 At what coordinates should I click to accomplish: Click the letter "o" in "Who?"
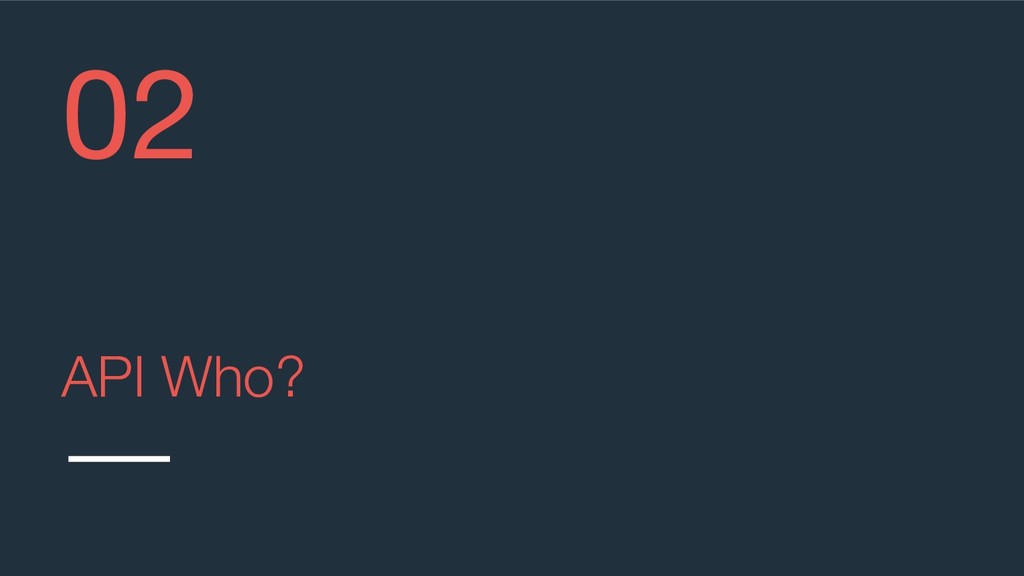point(256,382)
